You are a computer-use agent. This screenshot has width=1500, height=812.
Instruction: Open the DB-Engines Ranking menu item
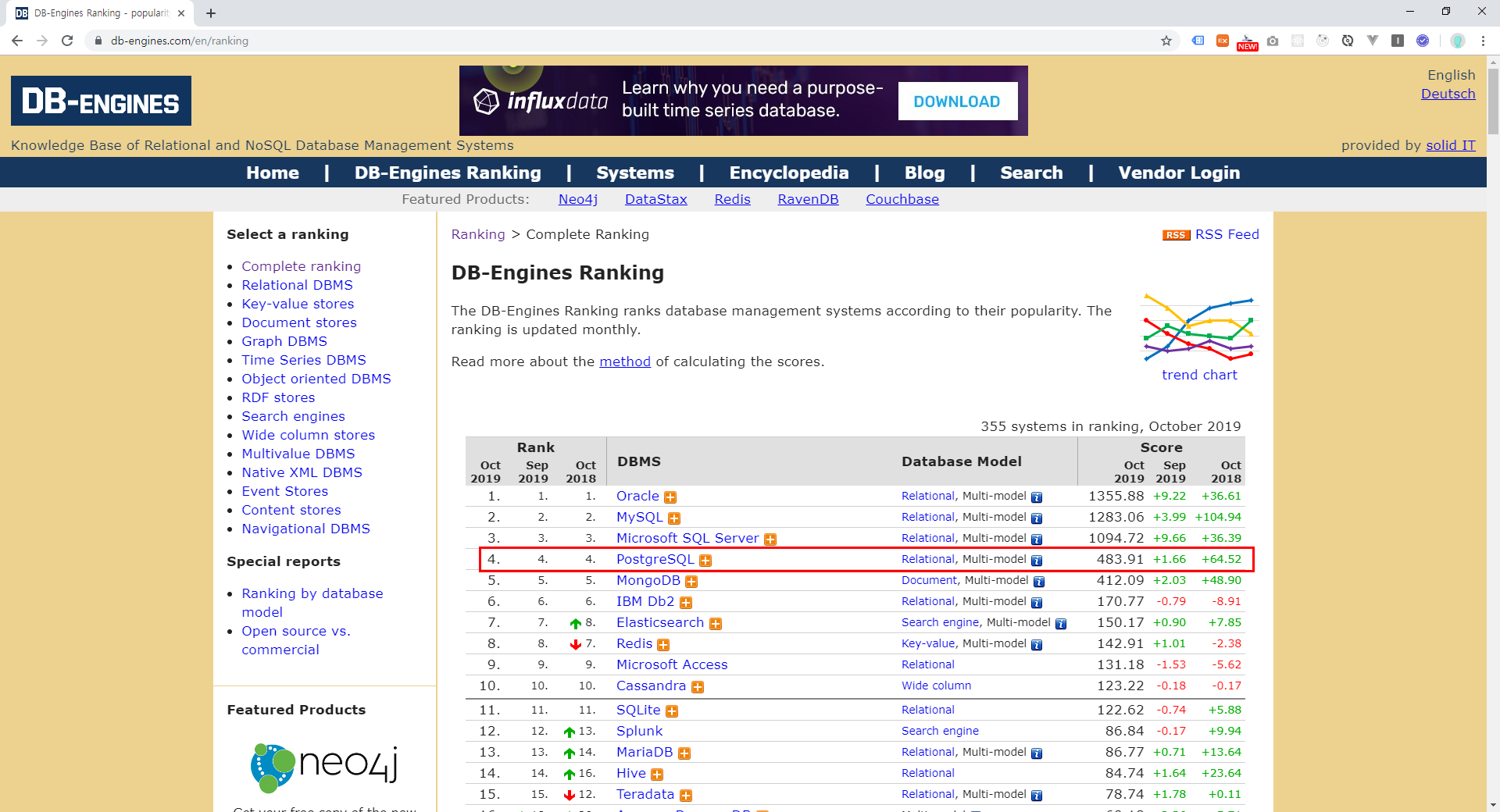click(448, 173)
